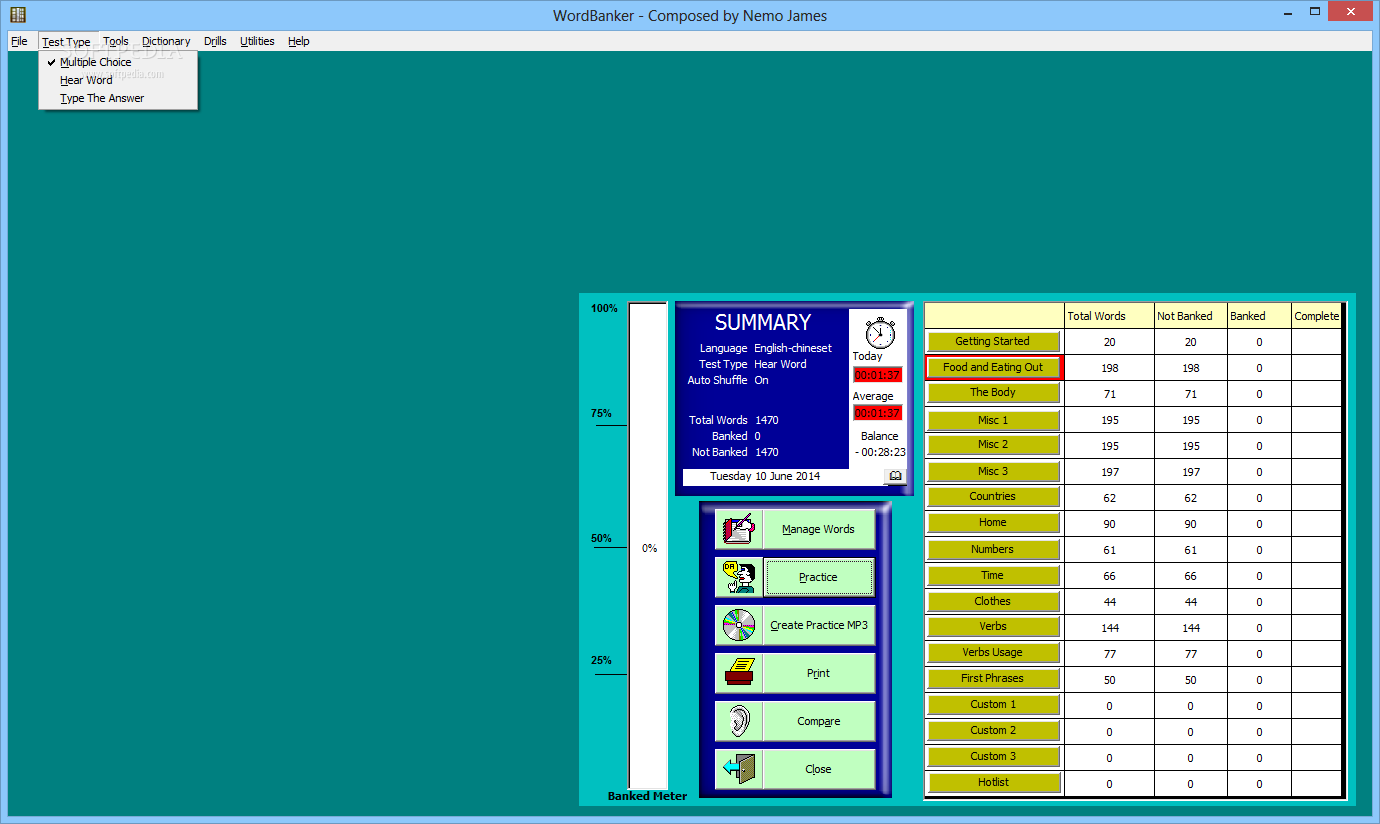Click the Create Practice MP3 button

(818, 625)
